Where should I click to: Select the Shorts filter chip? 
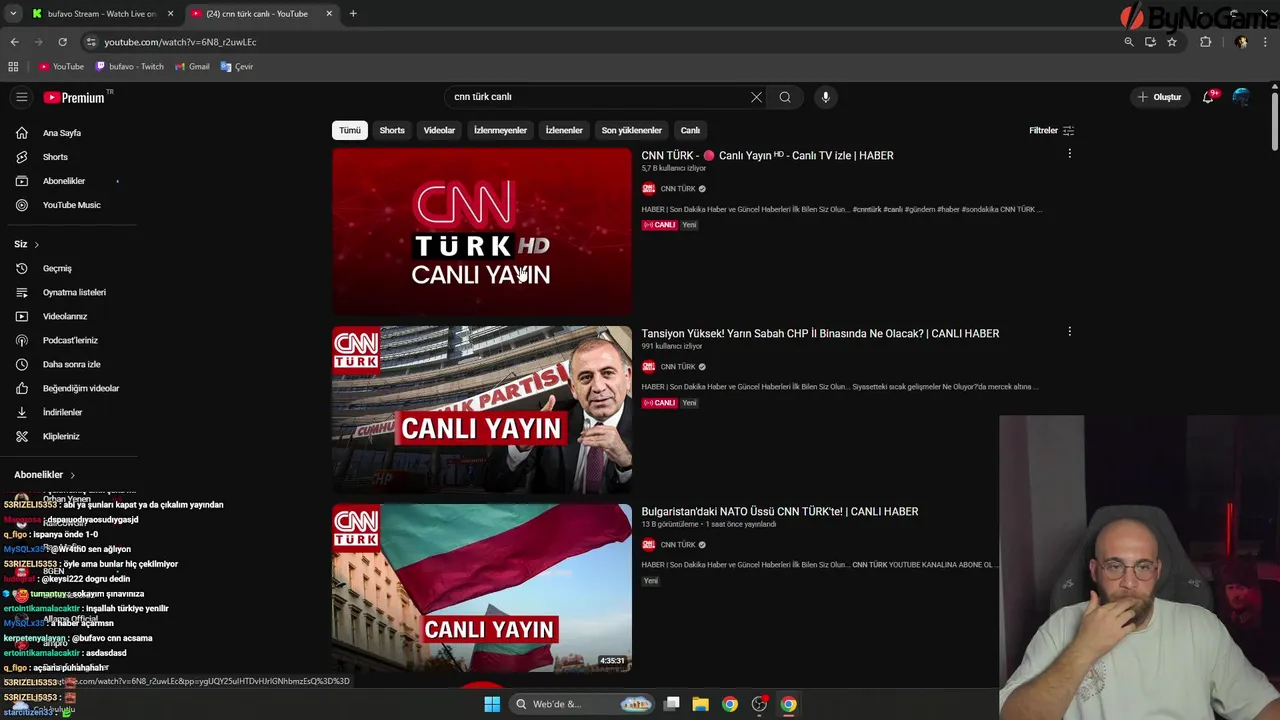[x=392, y=130]
